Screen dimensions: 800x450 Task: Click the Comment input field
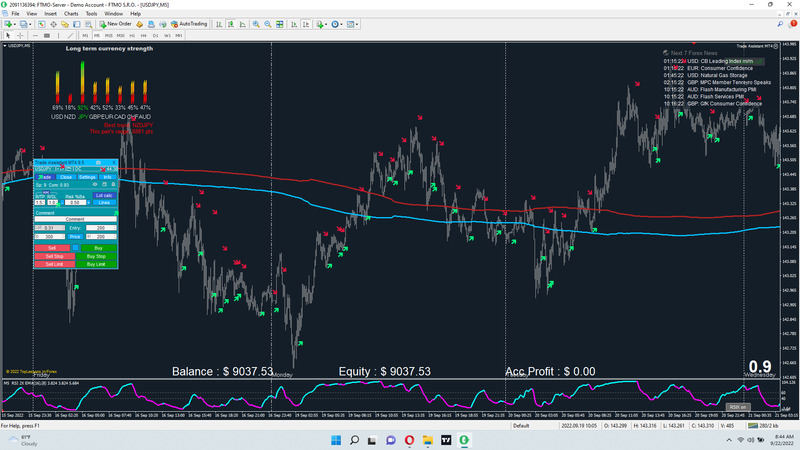click(76, 219)
